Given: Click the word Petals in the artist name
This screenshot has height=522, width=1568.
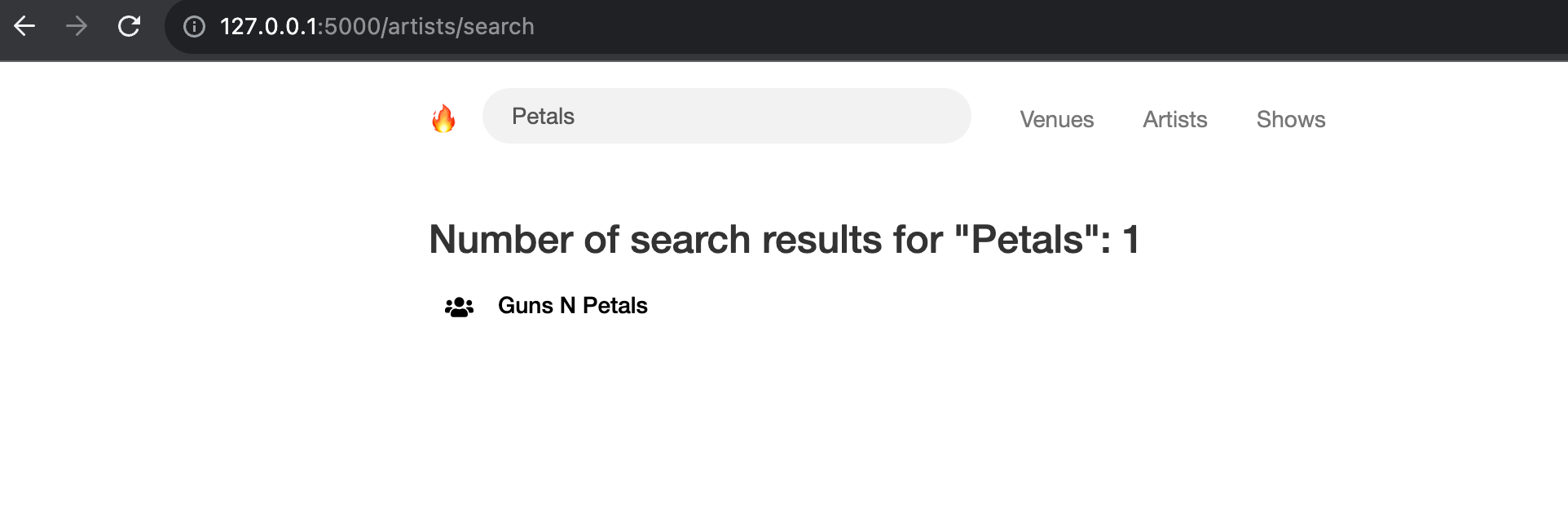Looking at the screenshot, I should coord(614,305).
